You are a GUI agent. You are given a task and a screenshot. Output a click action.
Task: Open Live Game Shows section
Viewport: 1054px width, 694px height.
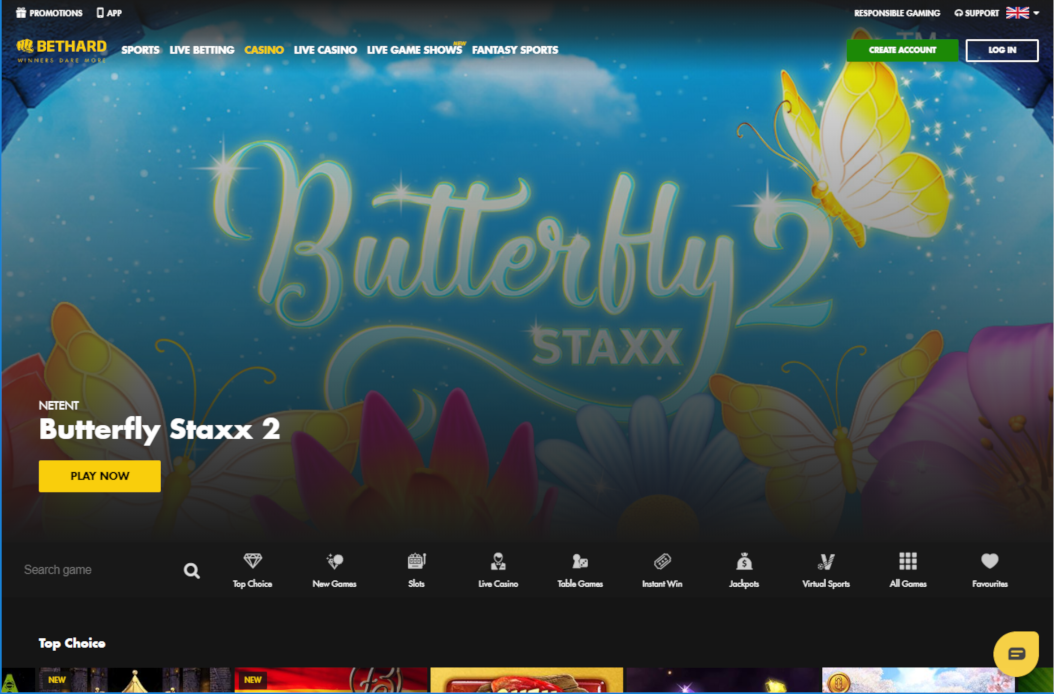pos(415,50)
